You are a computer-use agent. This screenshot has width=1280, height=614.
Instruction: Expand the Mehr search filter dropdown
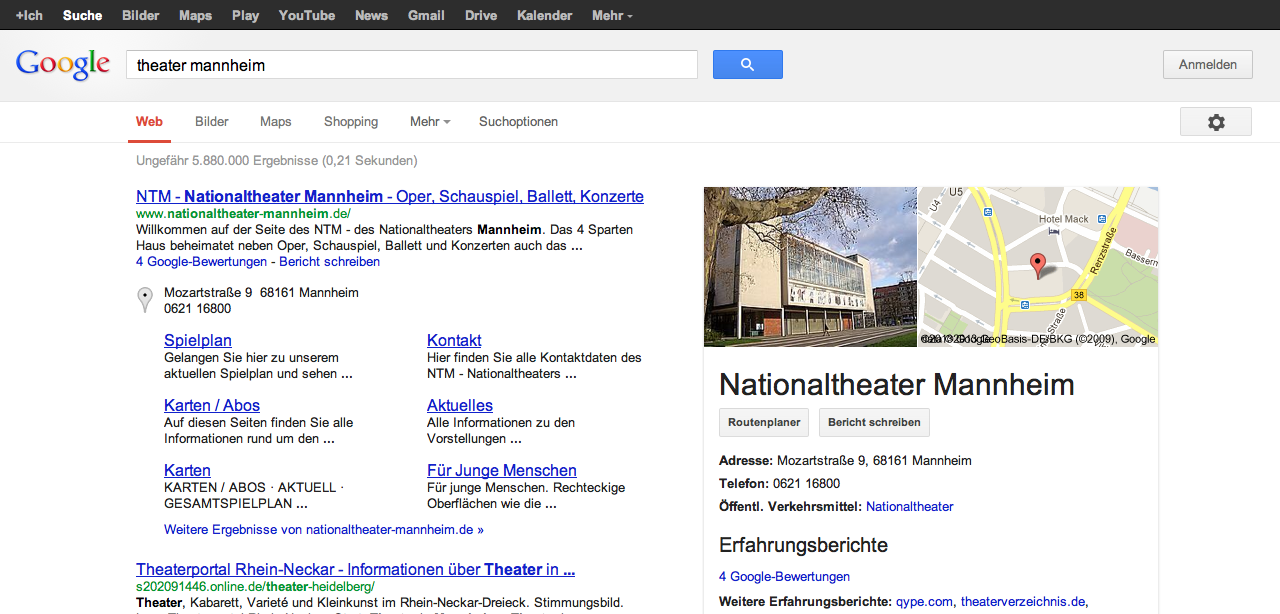pyautogui.click(x=430, y=122)
